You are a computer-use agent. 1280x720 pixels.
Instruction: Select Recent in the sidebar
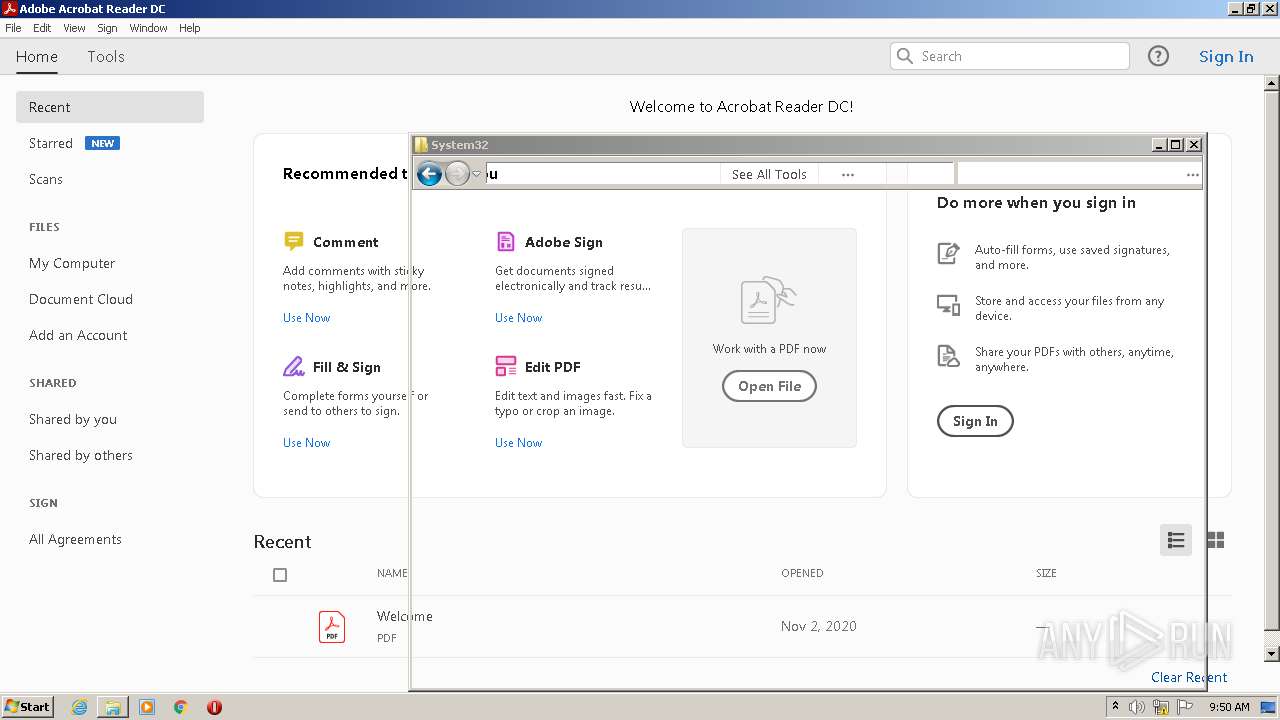[x=110, y=107]
